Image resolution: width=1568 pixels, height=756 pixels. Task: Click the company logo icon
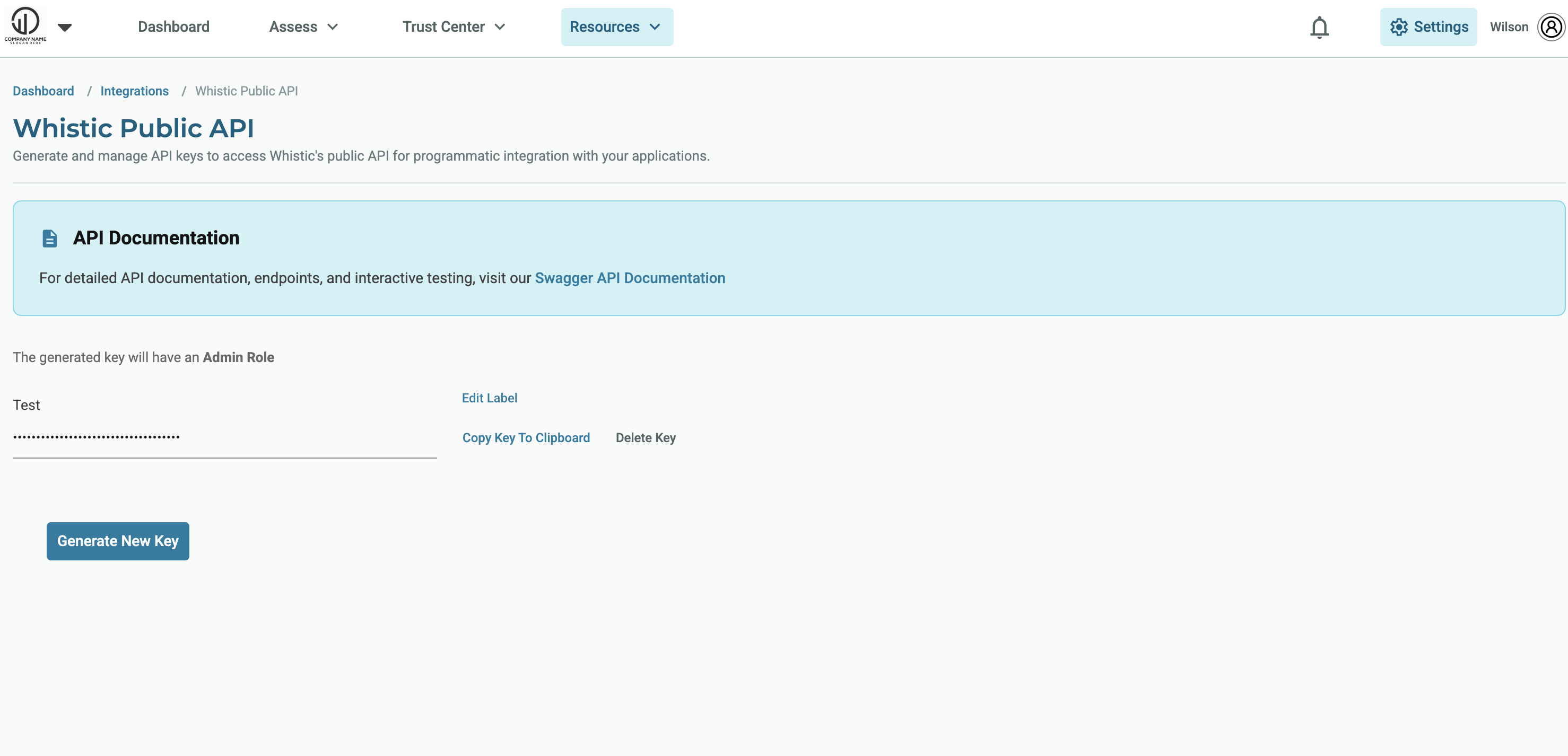[x=25, y=25]
